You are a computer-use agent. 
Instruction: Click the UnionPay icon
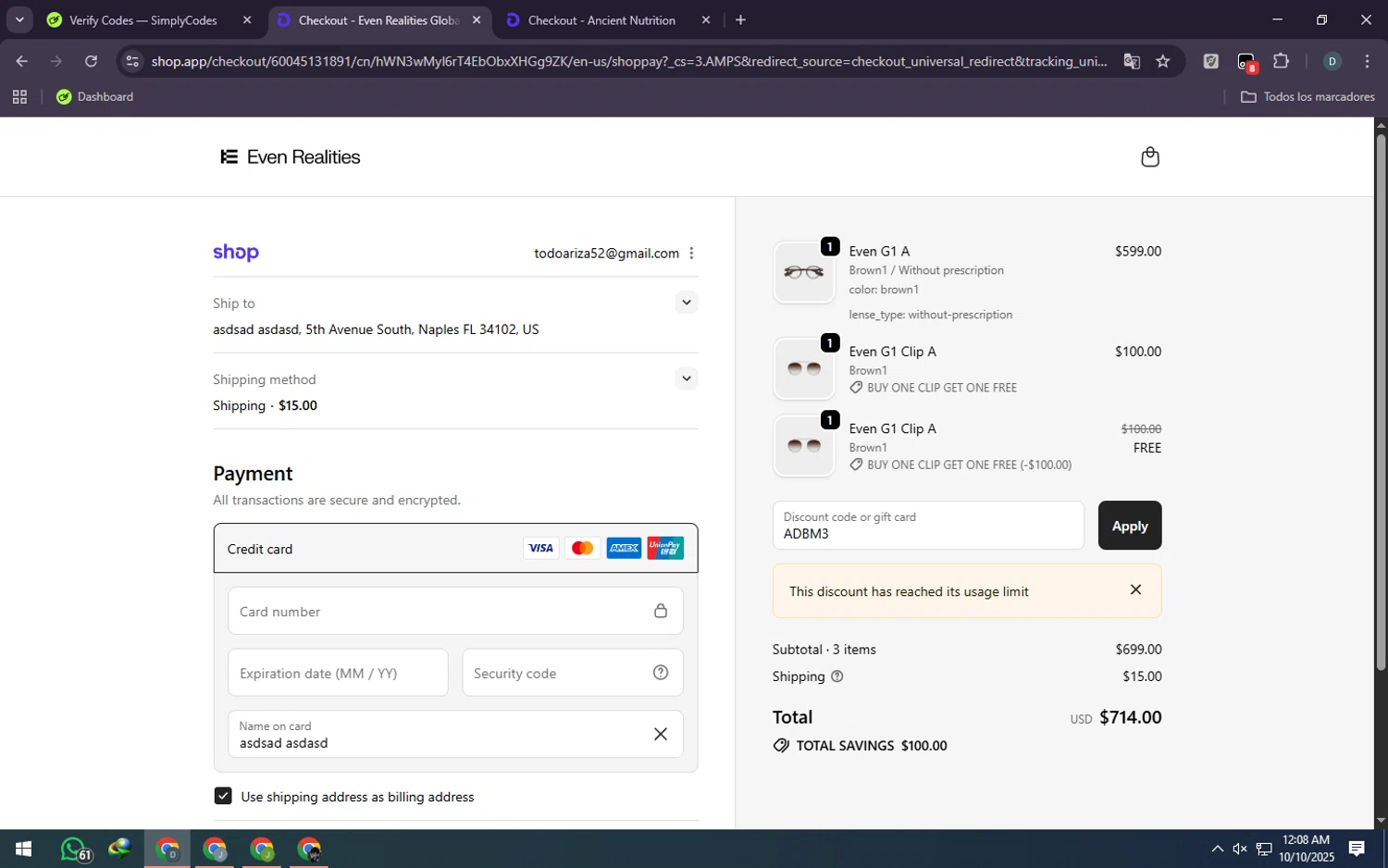665,549
